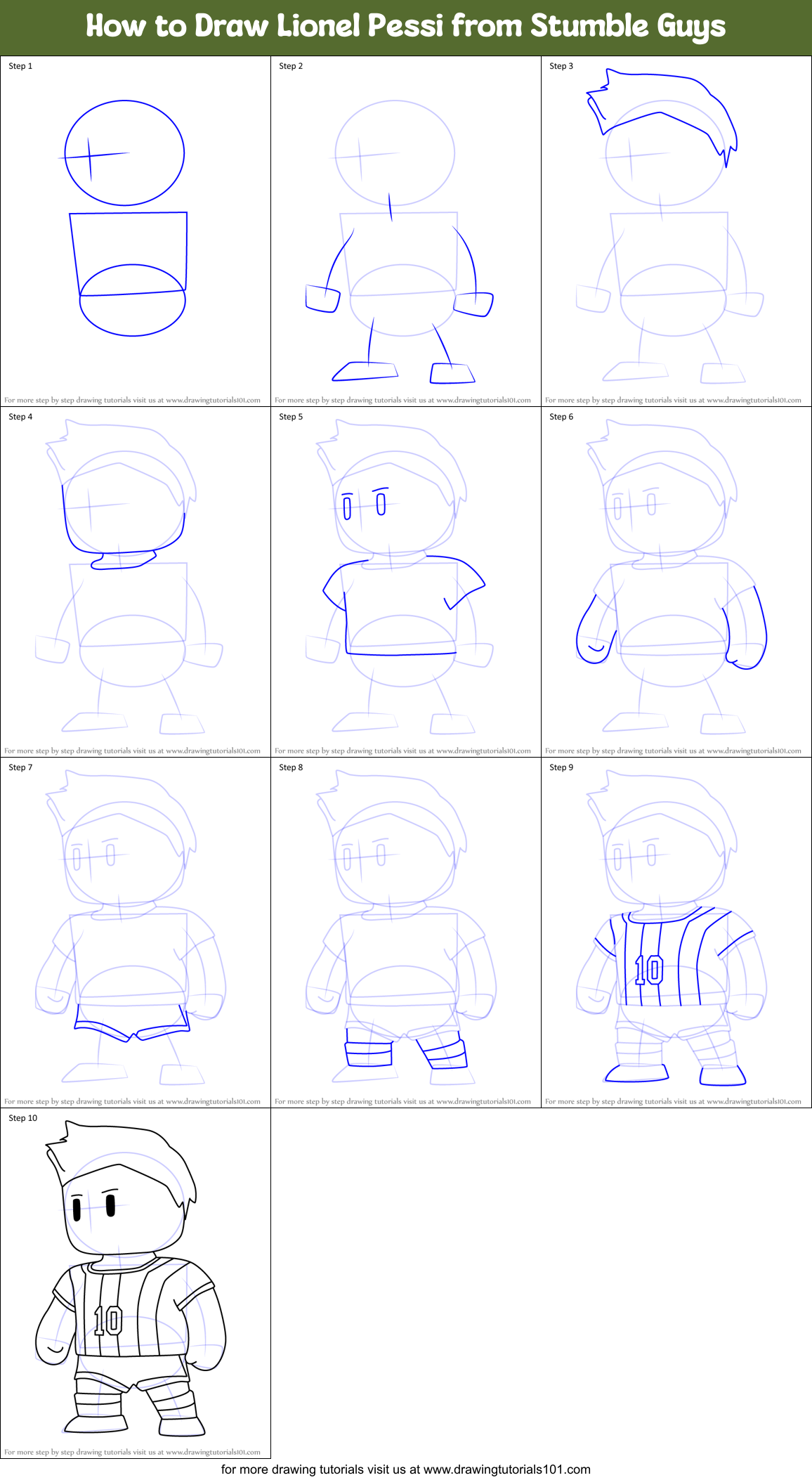Click the website credit line under Step 1
The image size is (812, 1480).
click(x=132, y=401)
